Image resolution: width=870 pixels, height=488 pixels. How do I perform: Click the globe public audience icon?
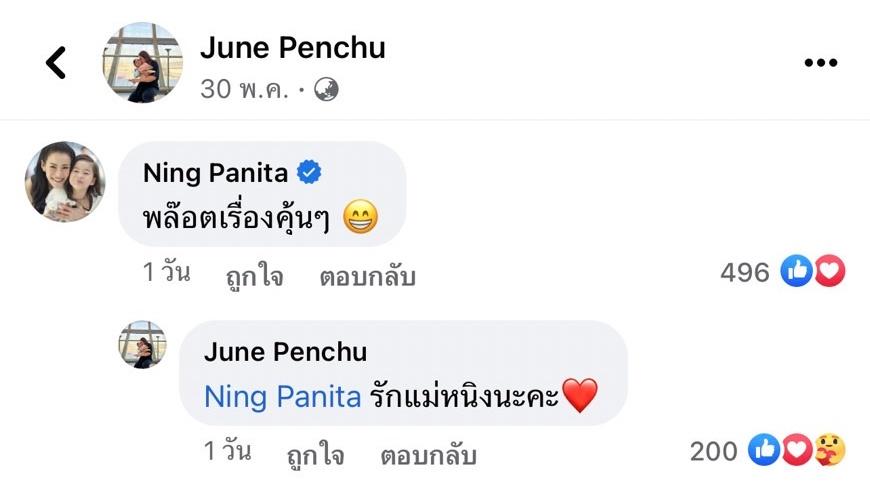pos(327,89)
